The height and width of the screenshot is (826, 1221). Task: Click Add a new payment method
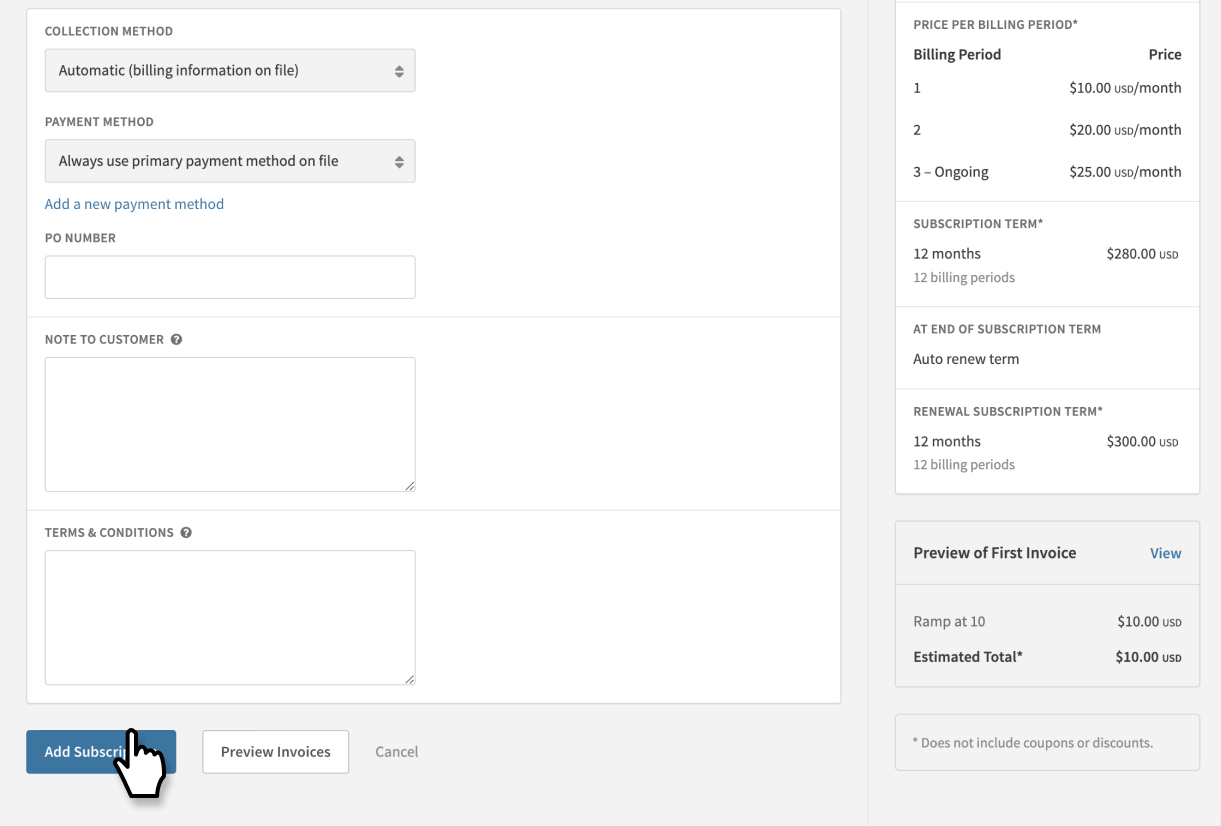134,204
